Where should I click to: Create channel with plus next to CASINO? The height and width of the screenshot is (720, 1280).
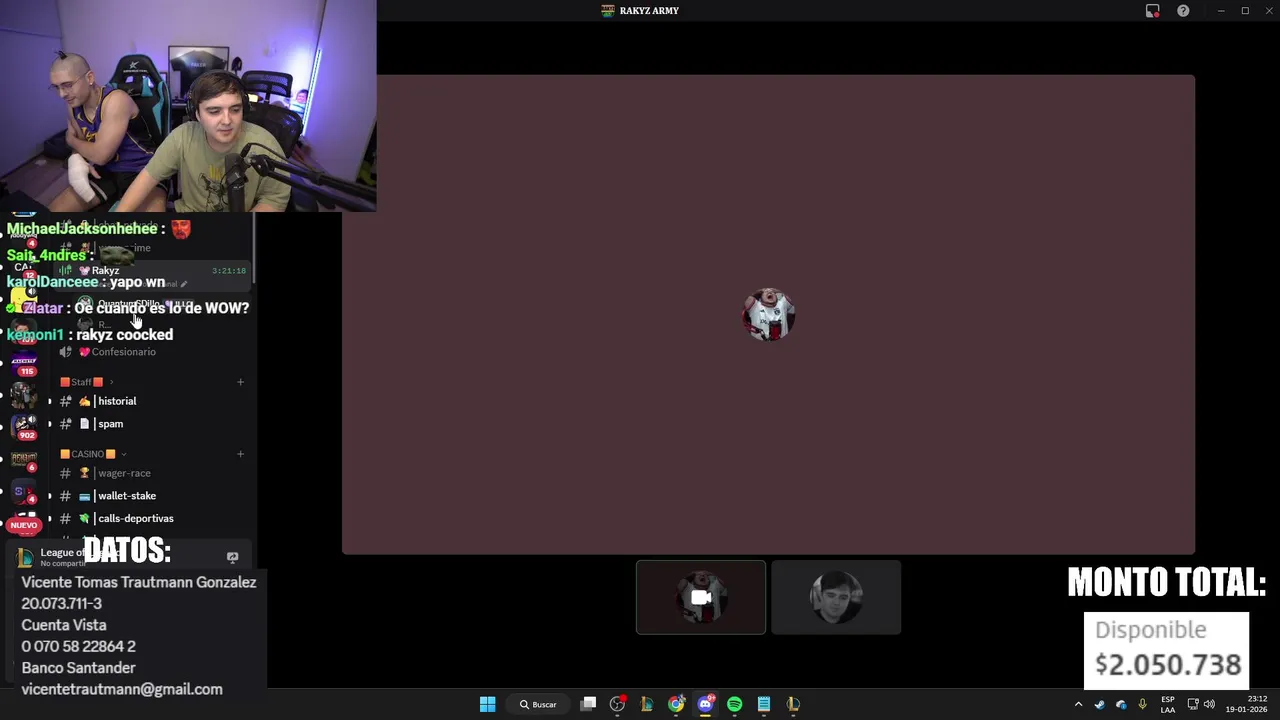(240, 454)
